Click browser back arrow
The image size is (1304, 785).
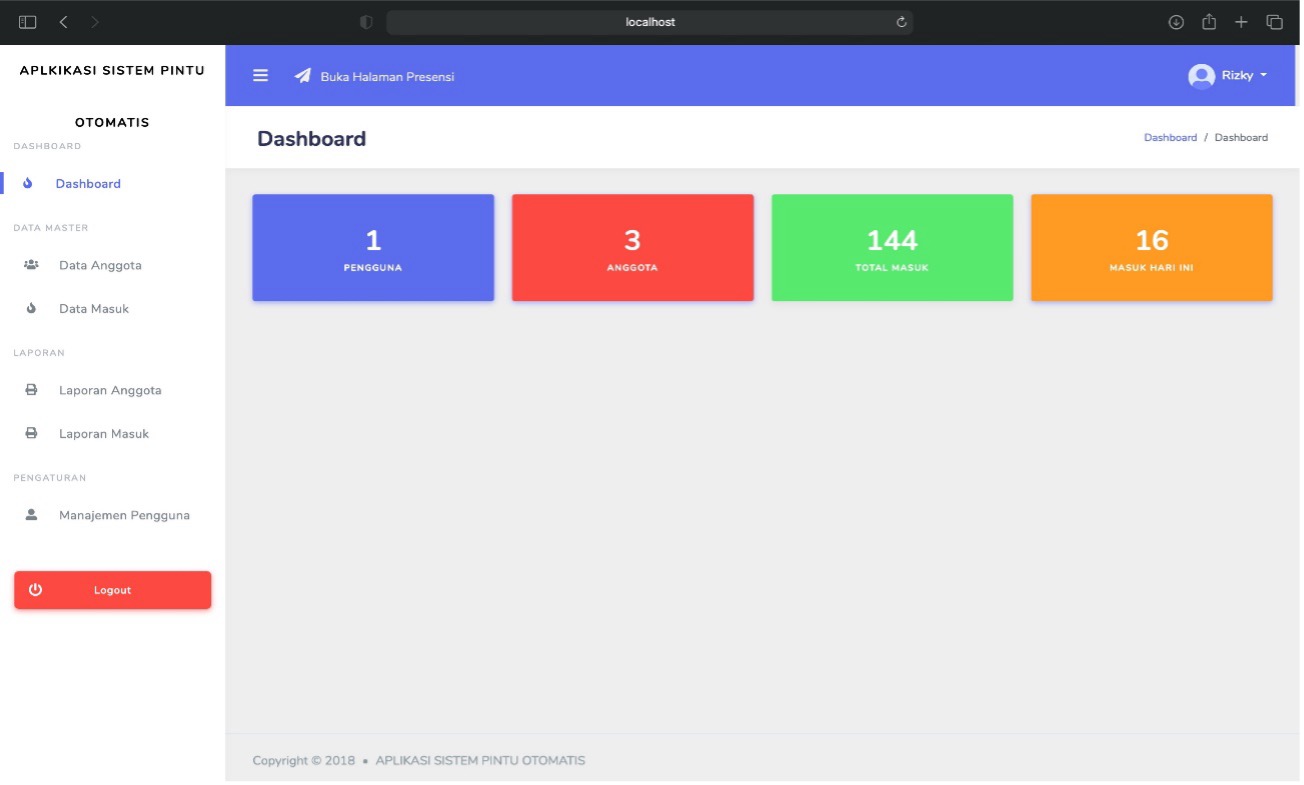pyautogui.click(x=63, y=22)
